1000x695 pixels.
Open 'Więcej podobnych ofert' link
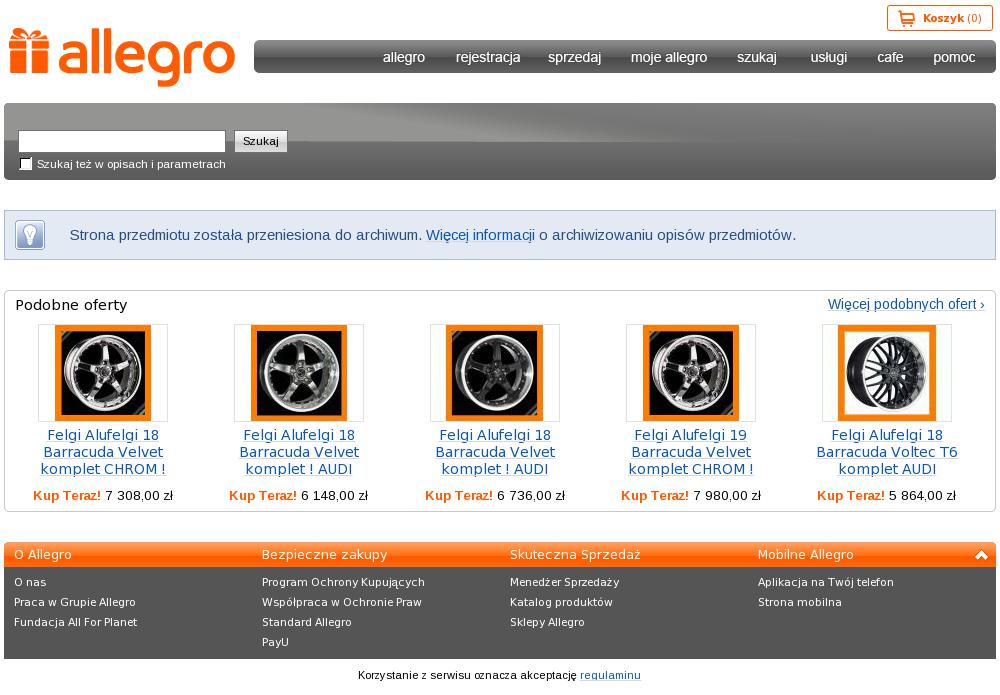[x=906, y=304]
